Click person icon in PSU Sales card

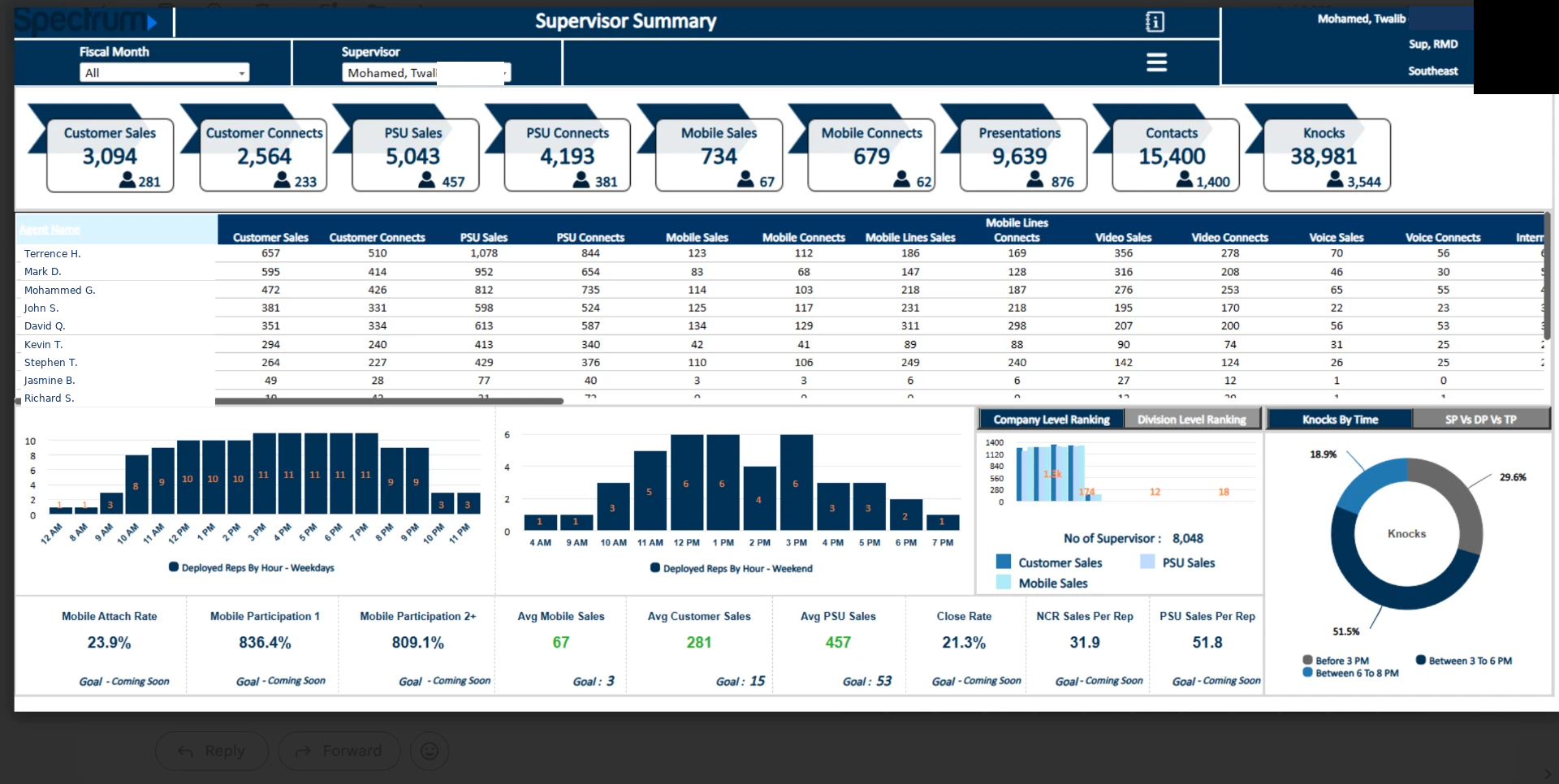[x=427, y=179]
